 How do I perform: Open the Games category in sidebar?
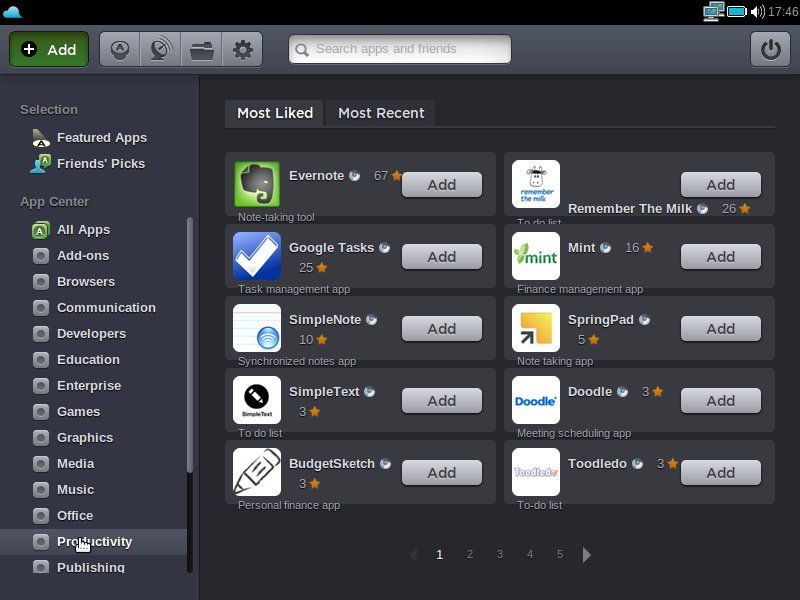coord(78,411)
